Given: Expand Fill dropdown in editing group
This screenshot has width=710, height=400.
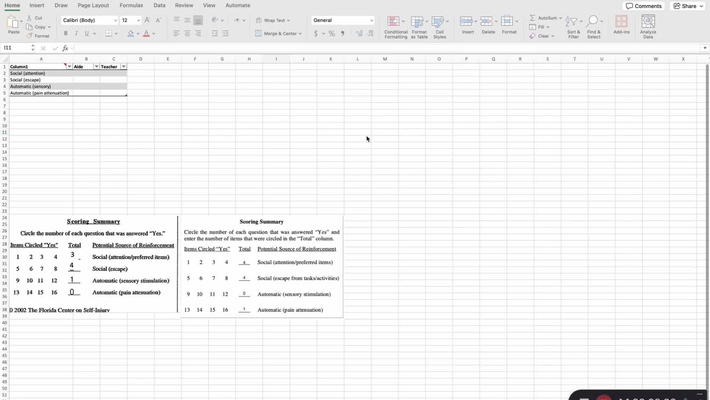Looking at the screenshot, I should tap(547, 27).
